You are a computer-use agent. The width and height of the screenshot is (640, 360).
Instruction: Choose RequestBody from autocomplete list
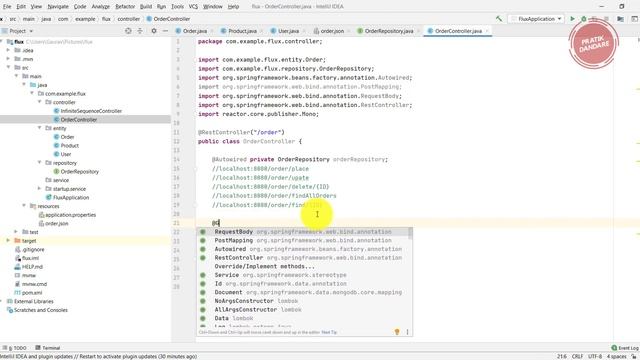[304, 232]
